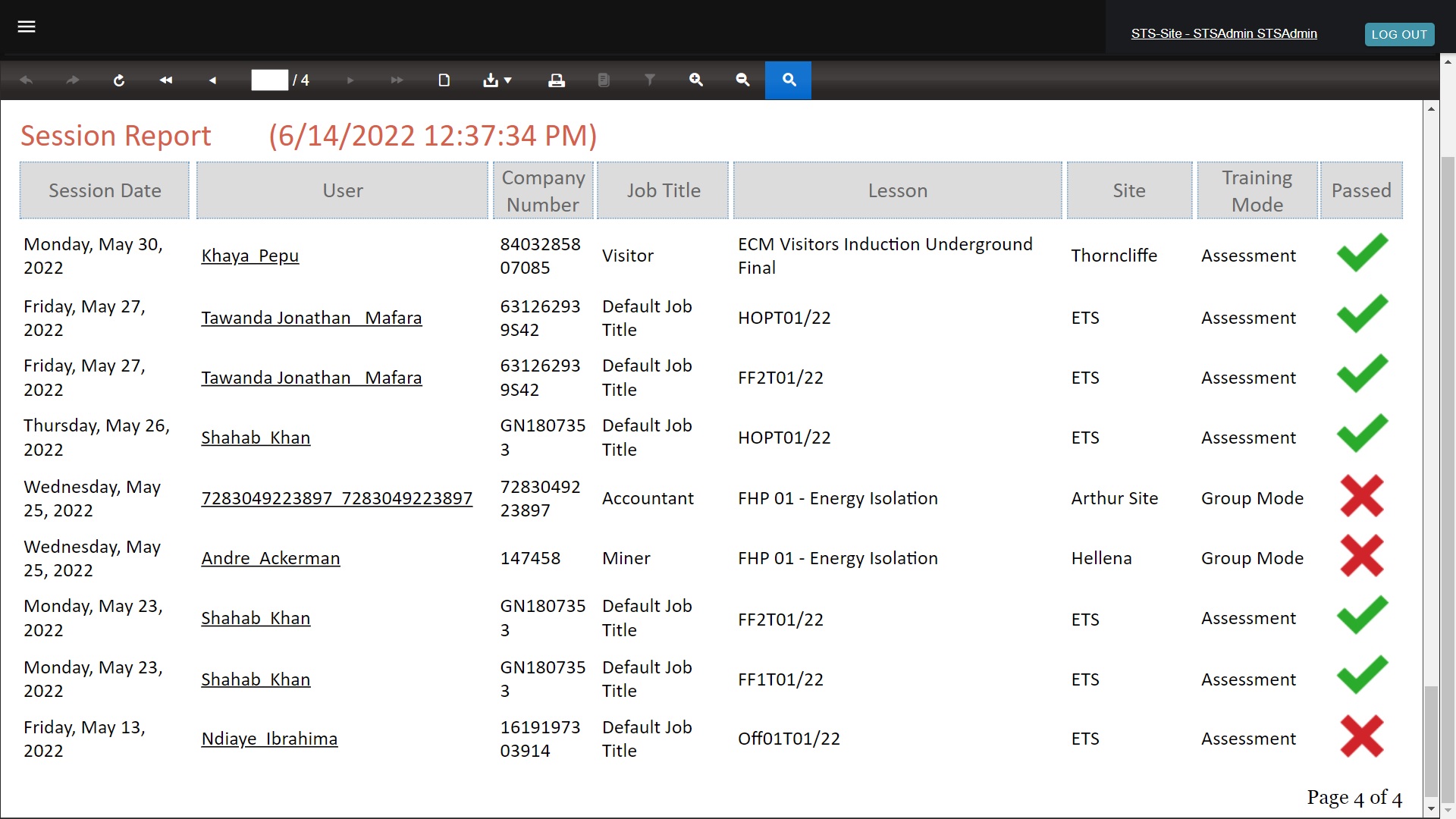Go to the previous report page
The height and width of the screenshot is (819, 1456).
pyautogui.click(x=212, y=80)
